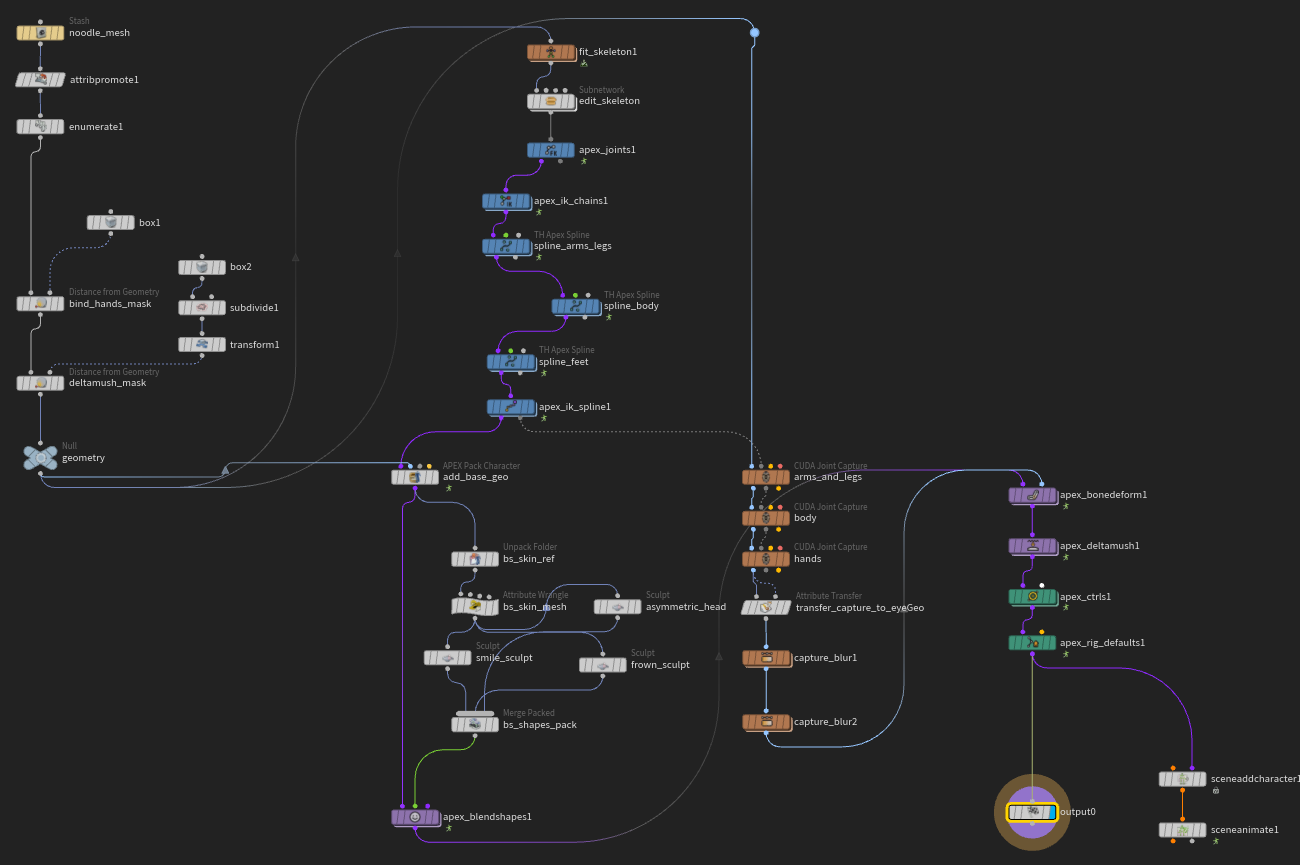This screenshot has width=1300, height=865.
Task: Select the bs_skin_ref Unpack Folder node icon
Action: coord(475,559)
